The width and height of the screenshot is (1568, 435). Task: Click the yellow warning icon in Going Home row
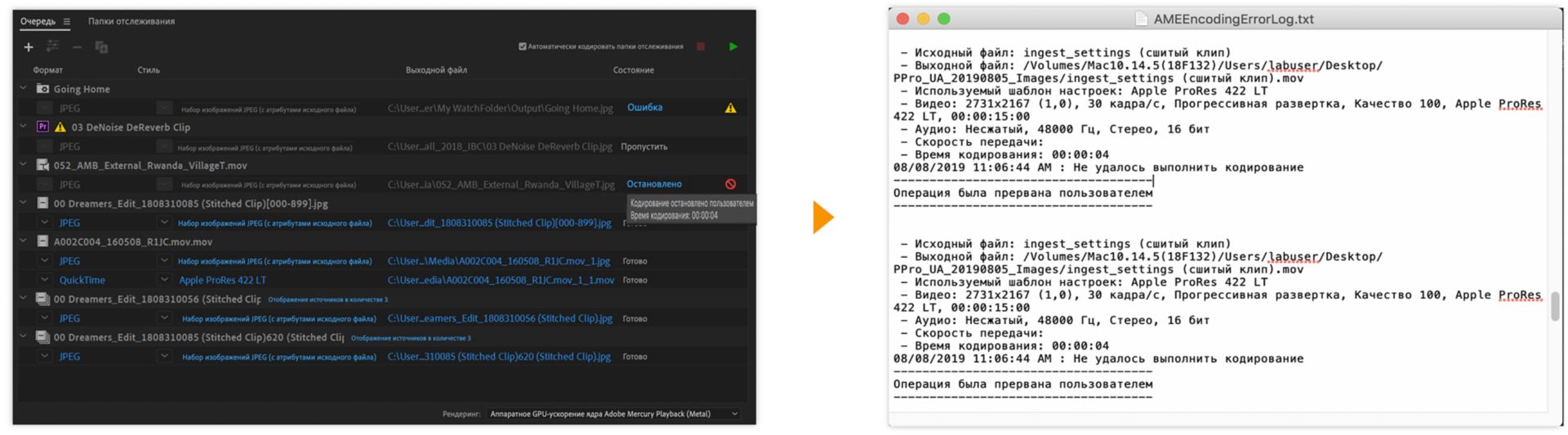[x=730, y=108]
